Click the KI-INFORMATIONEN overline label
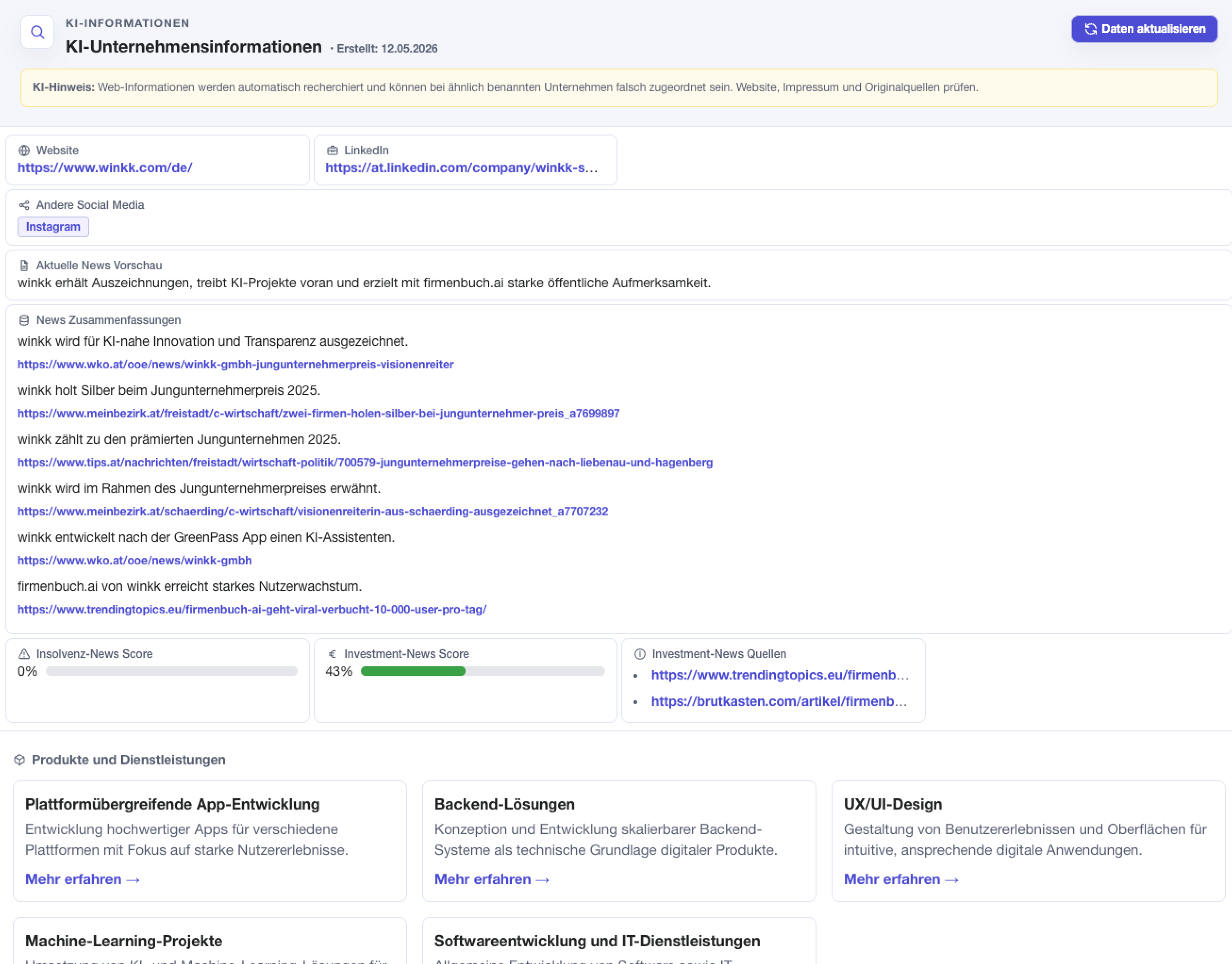This screenshot has height=964, width=1232. tap(128, 24)
